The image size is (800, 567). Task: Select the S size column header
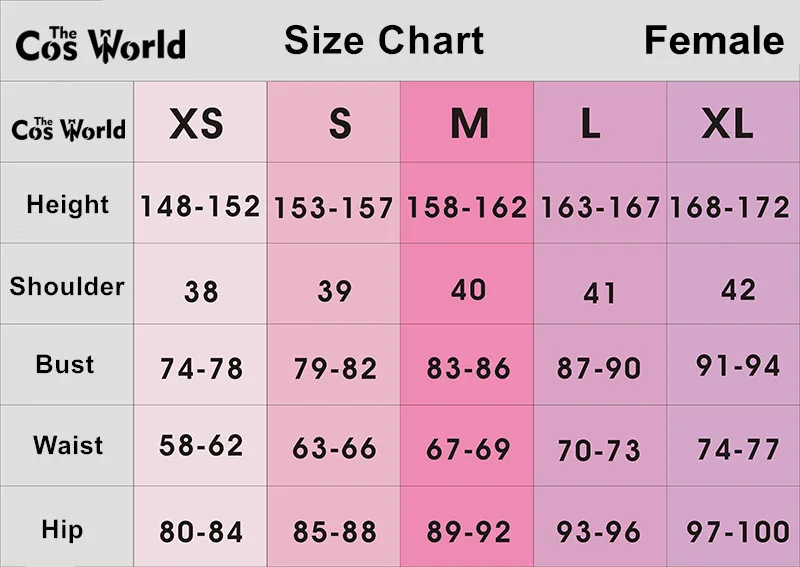(x=340, y=124)
